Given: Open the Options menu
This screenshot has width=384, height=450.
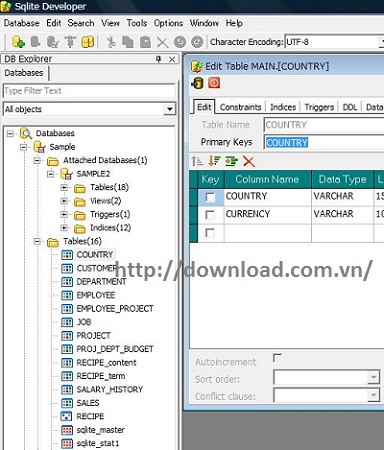Looking at the screenshot, I should (x=168, y=23).
